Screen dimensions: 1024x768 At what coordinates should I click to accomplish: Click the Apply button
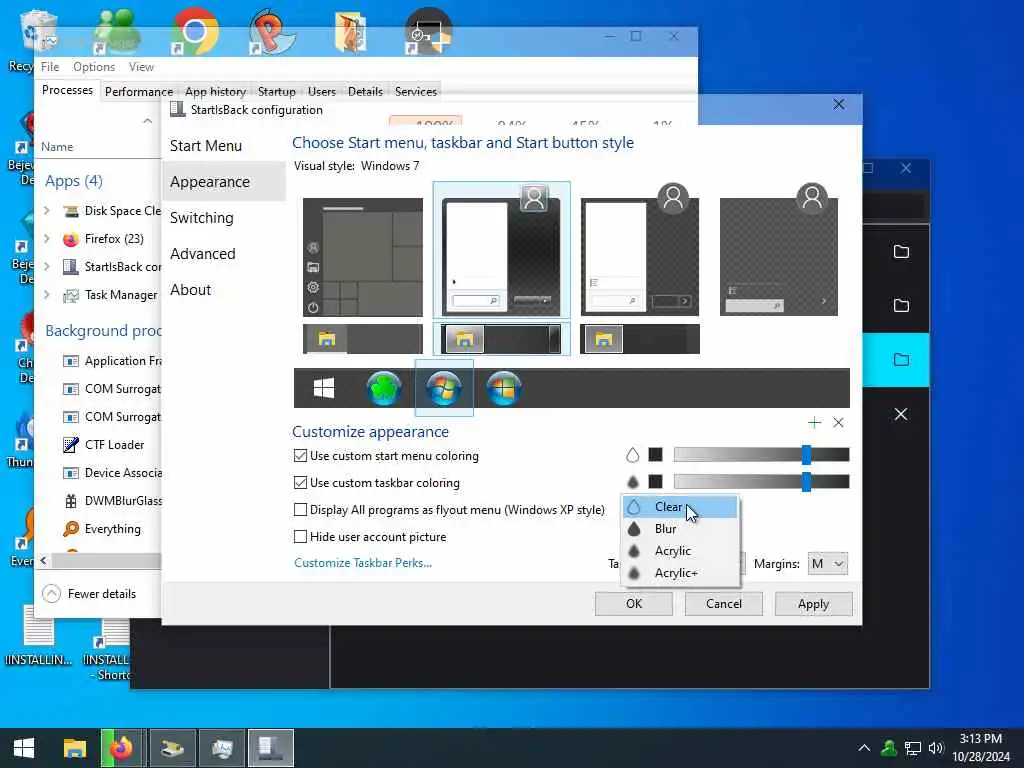pos(813,604)
